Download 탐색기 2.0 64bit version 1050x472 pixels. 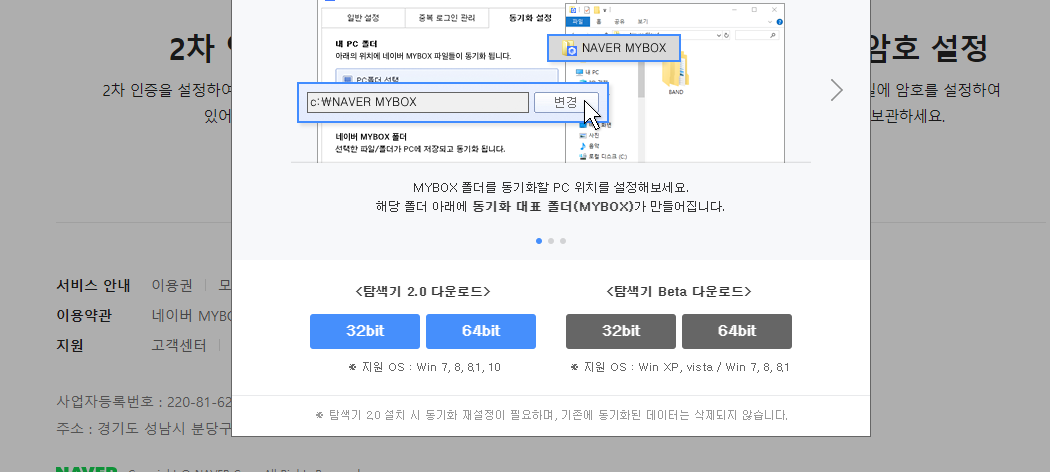click(481, 331)
